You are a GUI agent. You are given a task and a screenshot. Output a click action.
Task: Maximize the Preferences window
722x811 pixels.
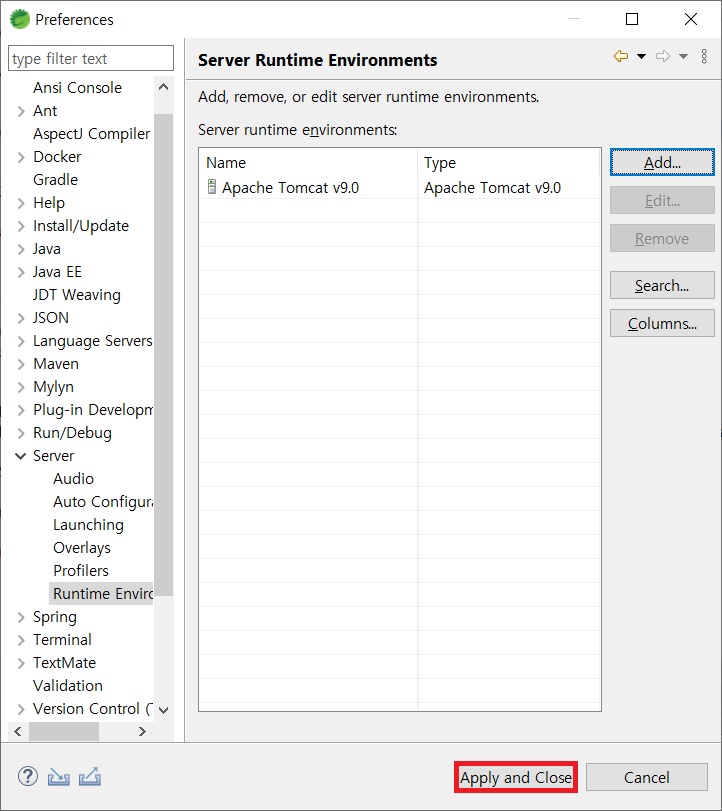(x=631, y=19)
